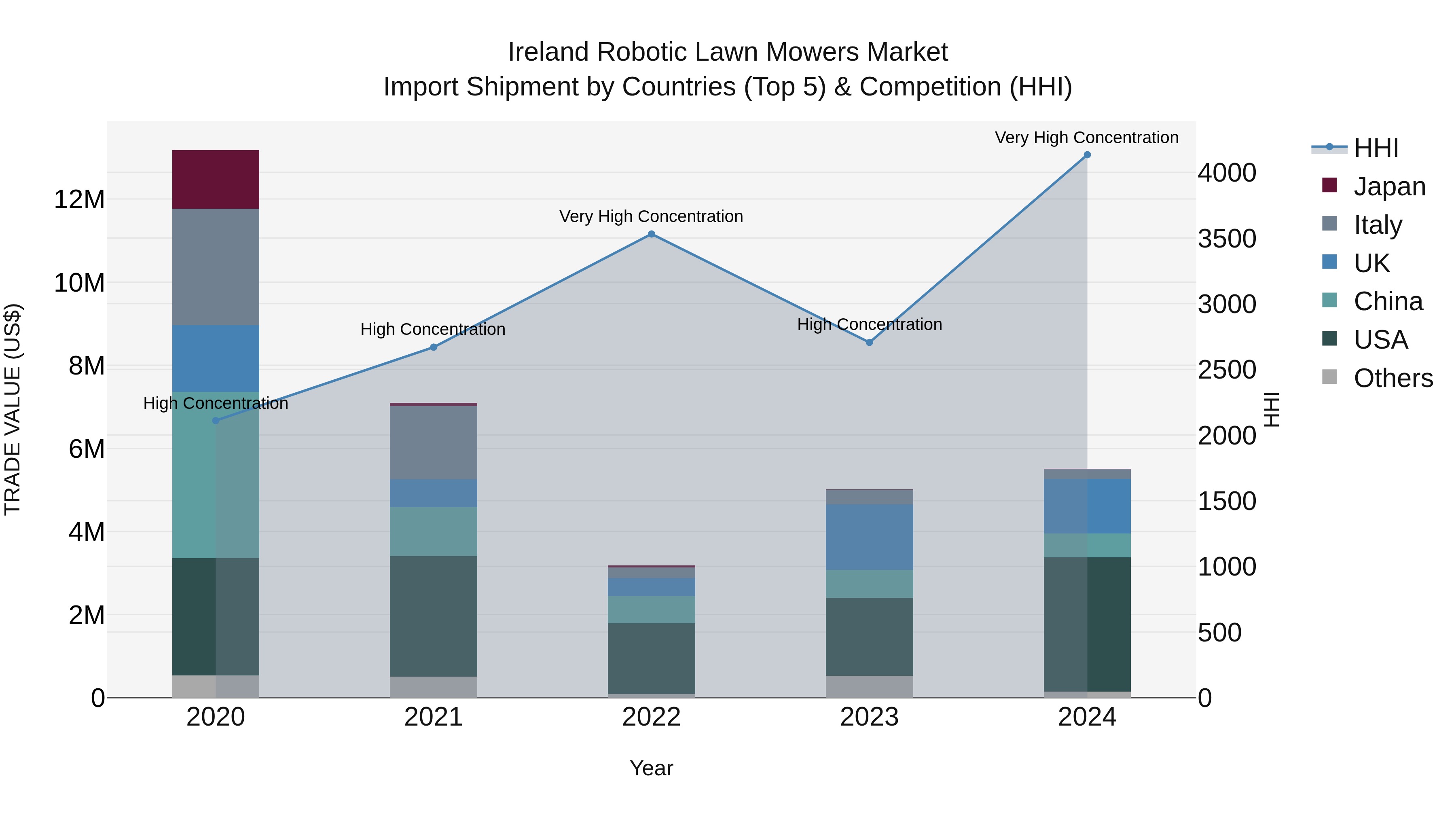
Task: Click the Italy segment of the 2023 bar
Action: click(869, 497)
